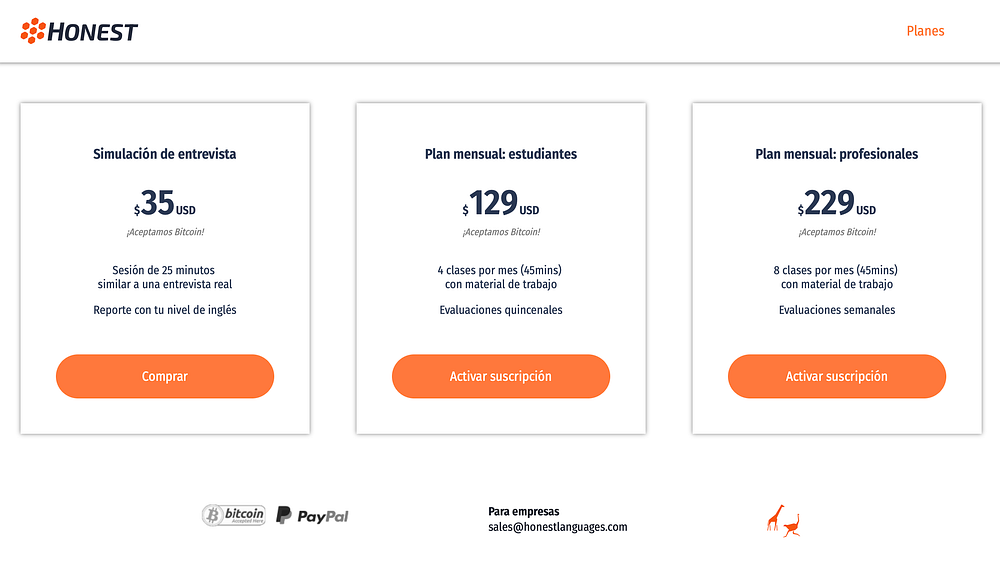
Task: Click the 'Para empresas' footer label
Action: pos(524,511)
